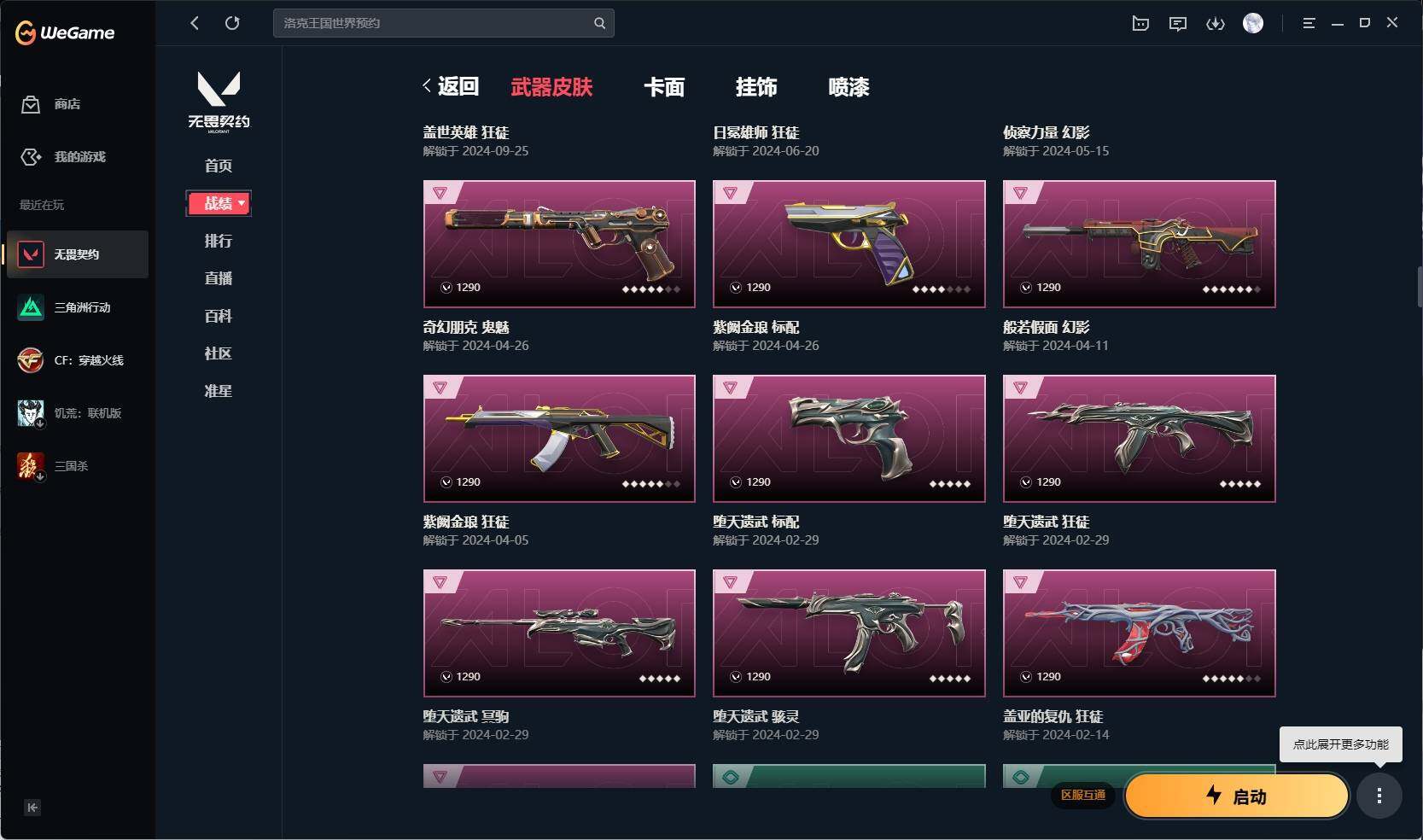
Task: Open the messages chat icon
Action: (1178, 24)
